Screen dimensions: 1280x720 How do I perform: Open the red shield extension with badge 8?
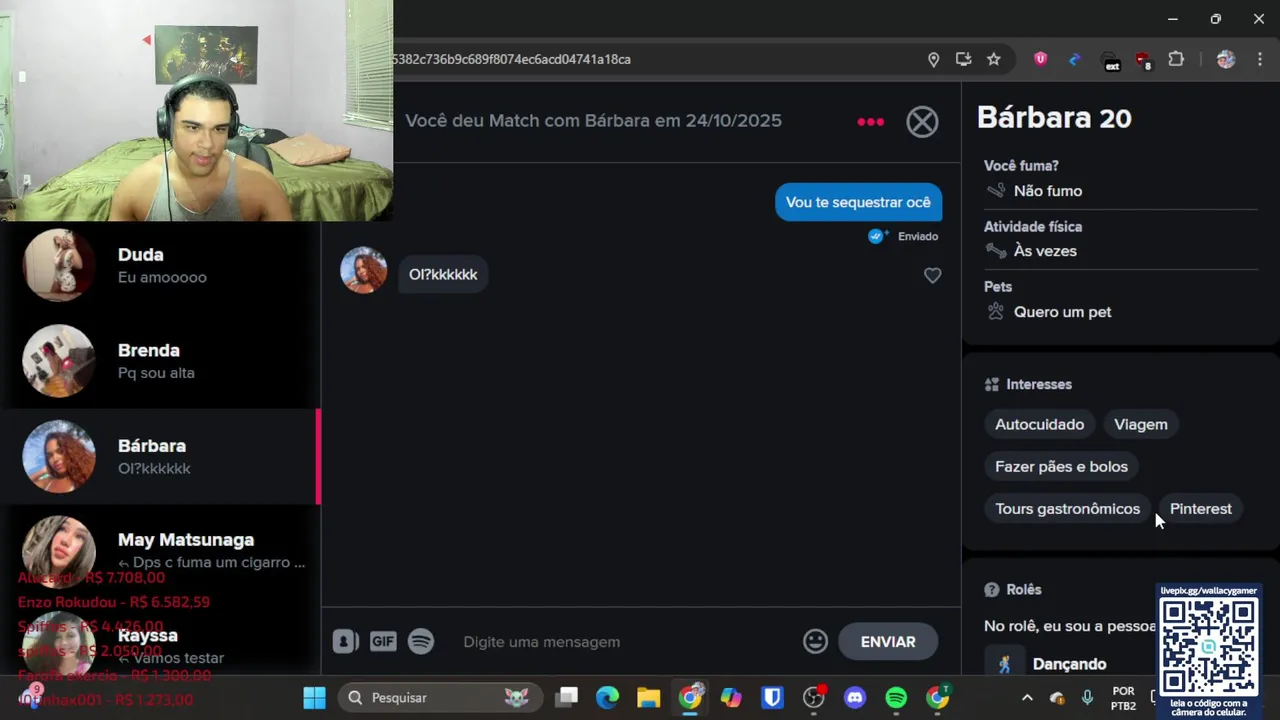pos(1143,60)
